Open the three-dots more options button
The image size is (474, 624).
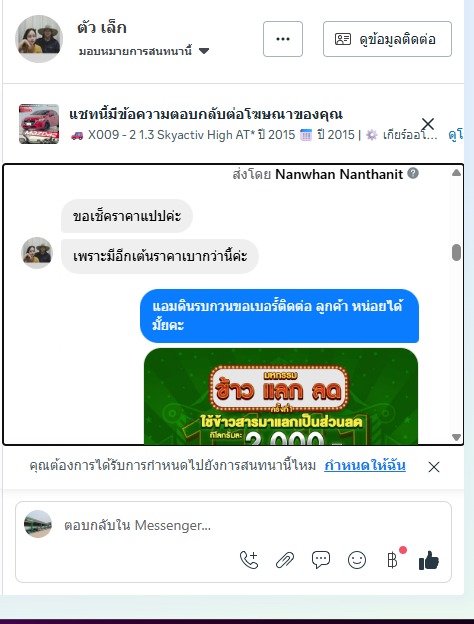point(283,39)
